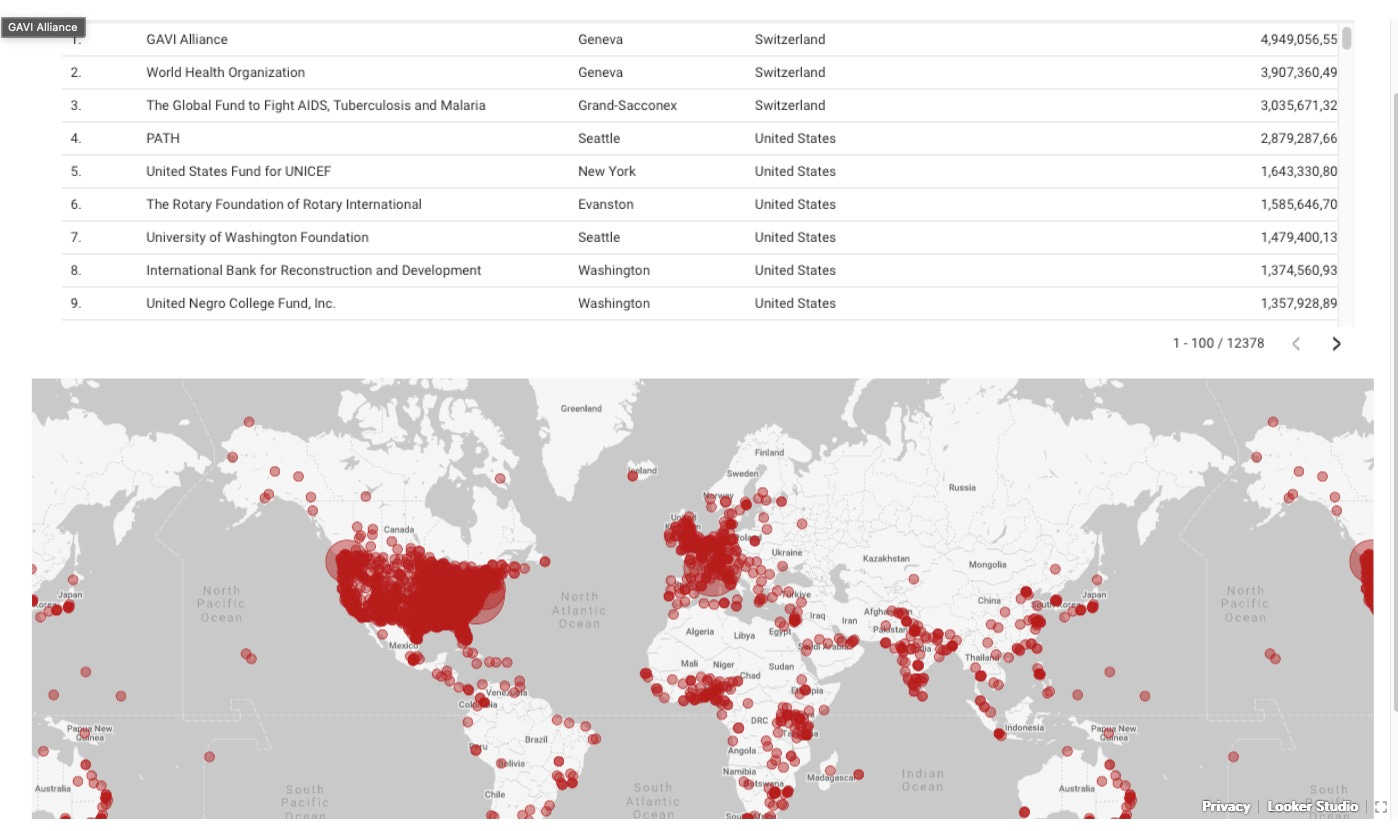1398x831 pixels.
Task: Click the amount 1,357,928,89 in row 9
Action: [1299, 303]
